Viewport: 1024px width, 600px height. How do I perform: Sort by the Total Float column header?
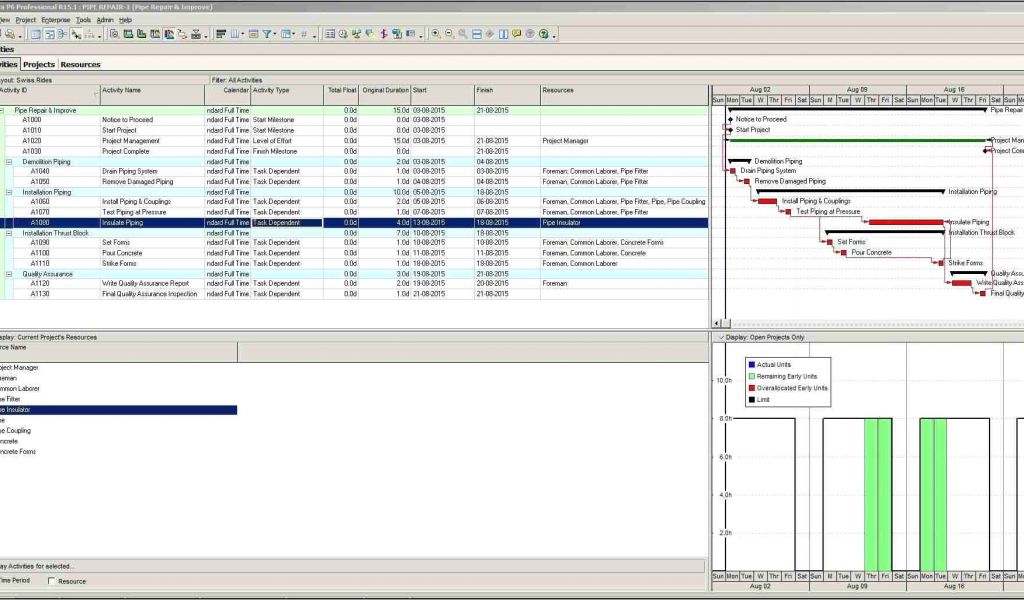coord(341,90)
